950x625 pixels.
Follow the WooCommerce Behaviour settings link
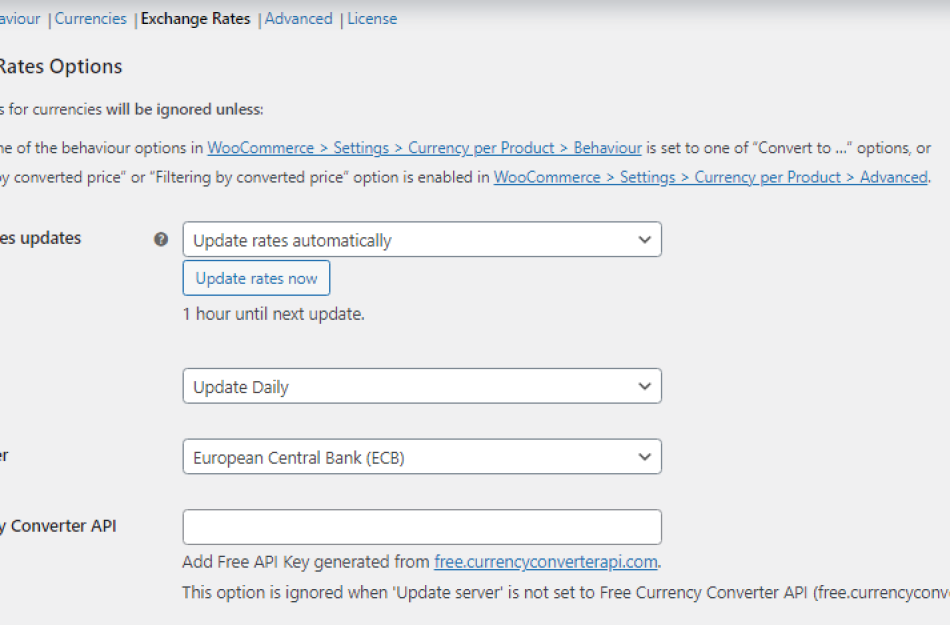424,147
